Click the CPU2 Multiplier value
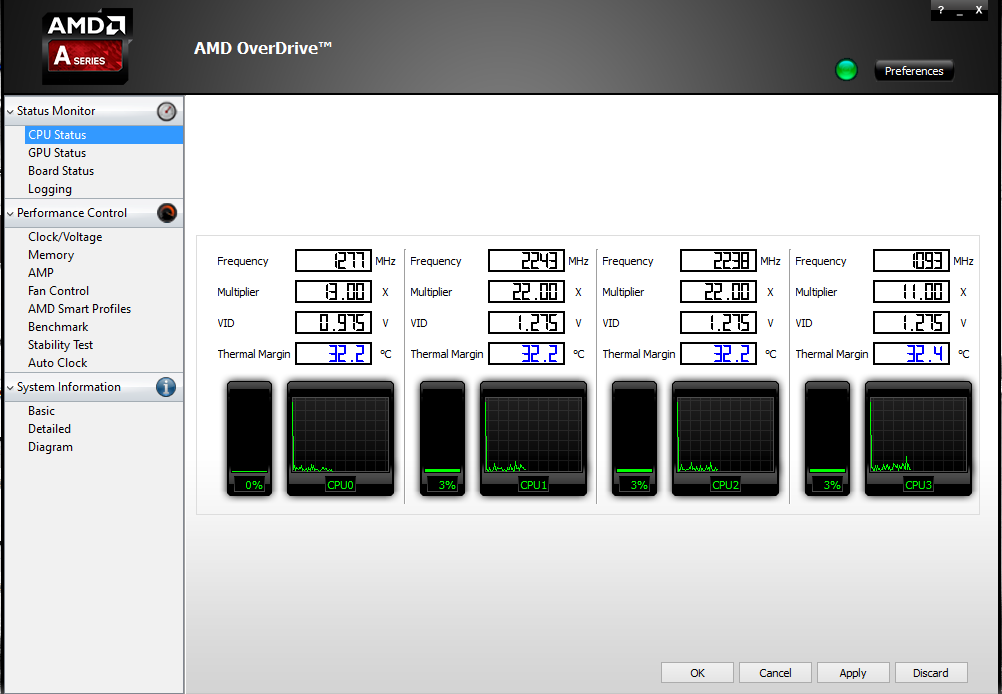The width and height of the screenshot is (1002, 694). point(719,292)
